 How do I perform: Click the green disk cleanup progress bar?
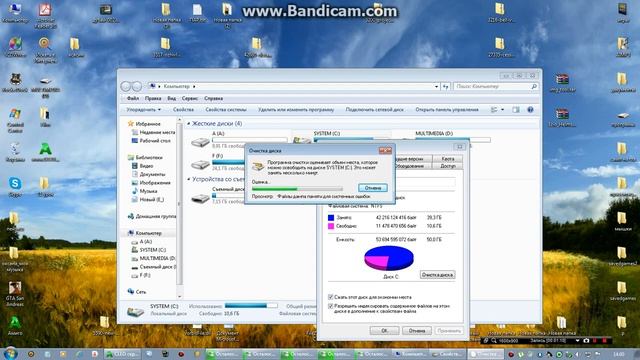click(x=297, y=189)
